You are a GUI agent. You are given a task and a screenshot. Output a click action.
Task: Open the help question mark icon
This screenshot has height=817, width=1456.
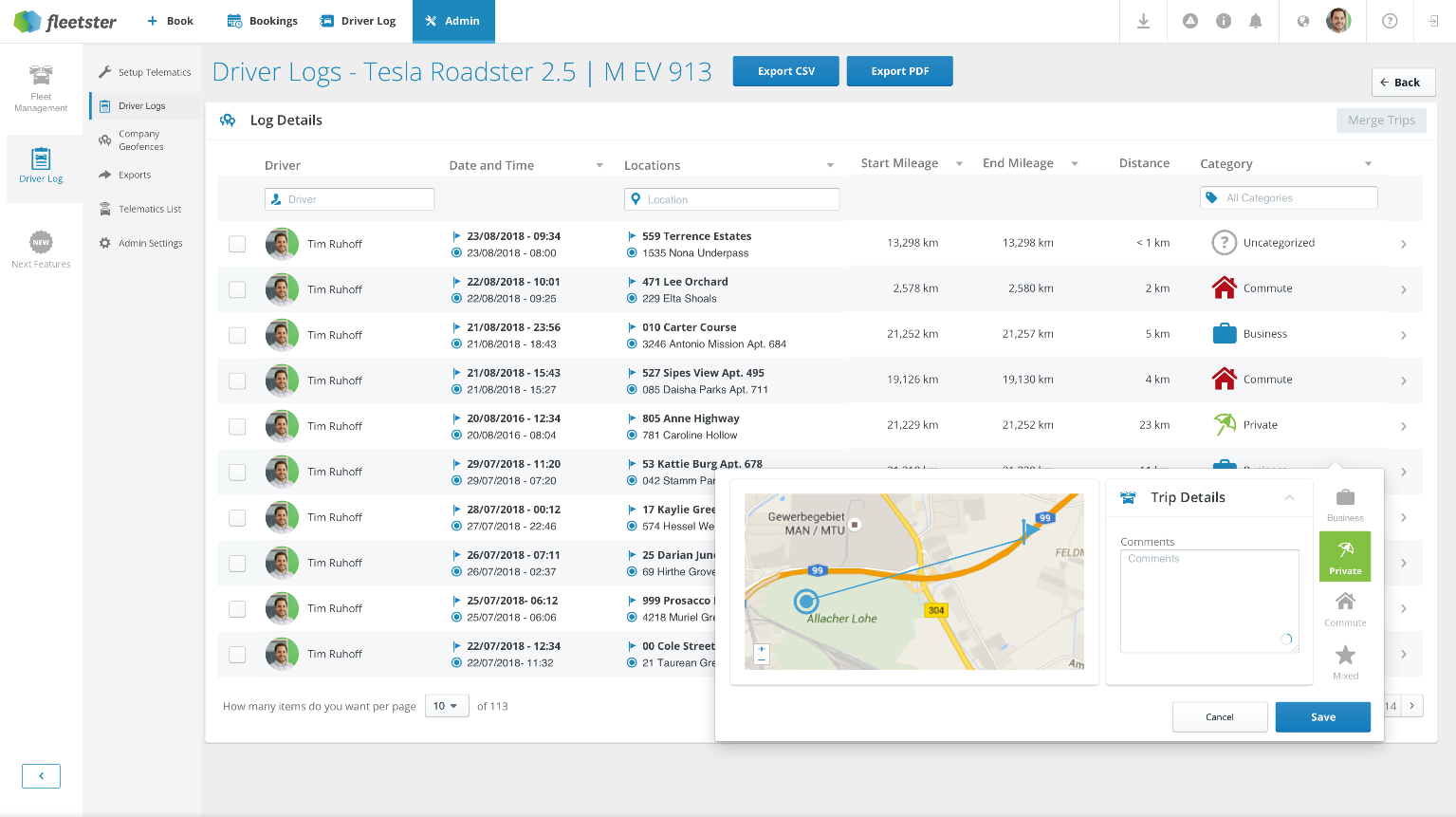[x=1390, y=21]
